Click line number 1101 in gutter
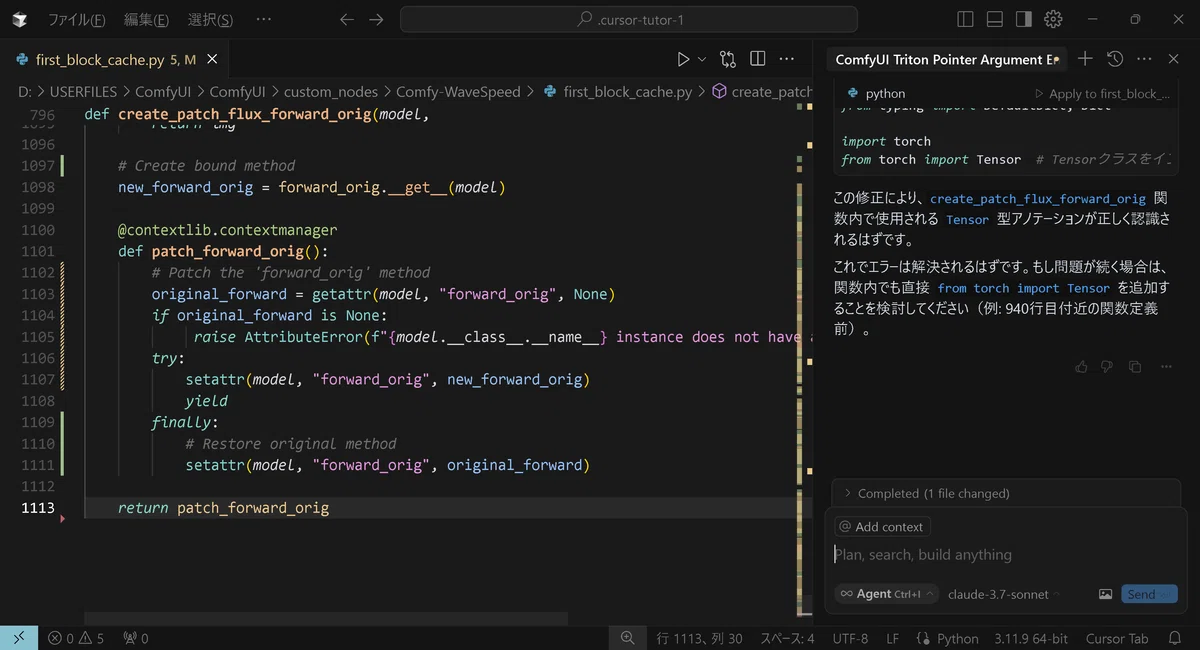The width and height of the screenshot is (1200, 650). (x=38, y=251)
